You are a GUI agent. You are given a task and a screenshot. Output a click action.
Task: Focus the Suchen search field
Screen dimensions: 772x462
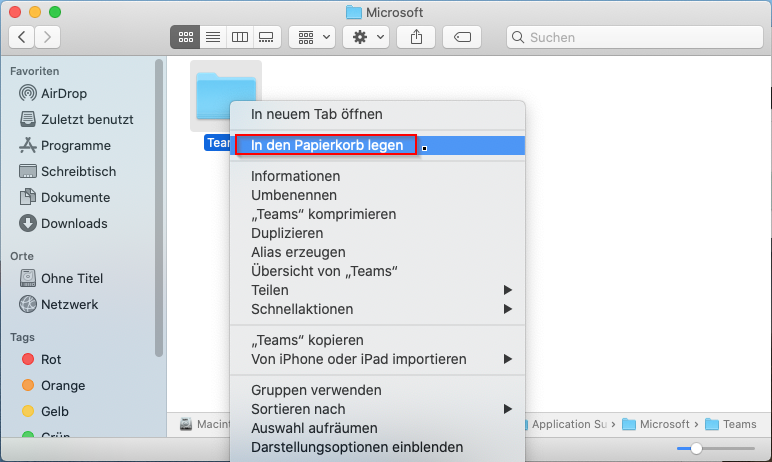635,37
